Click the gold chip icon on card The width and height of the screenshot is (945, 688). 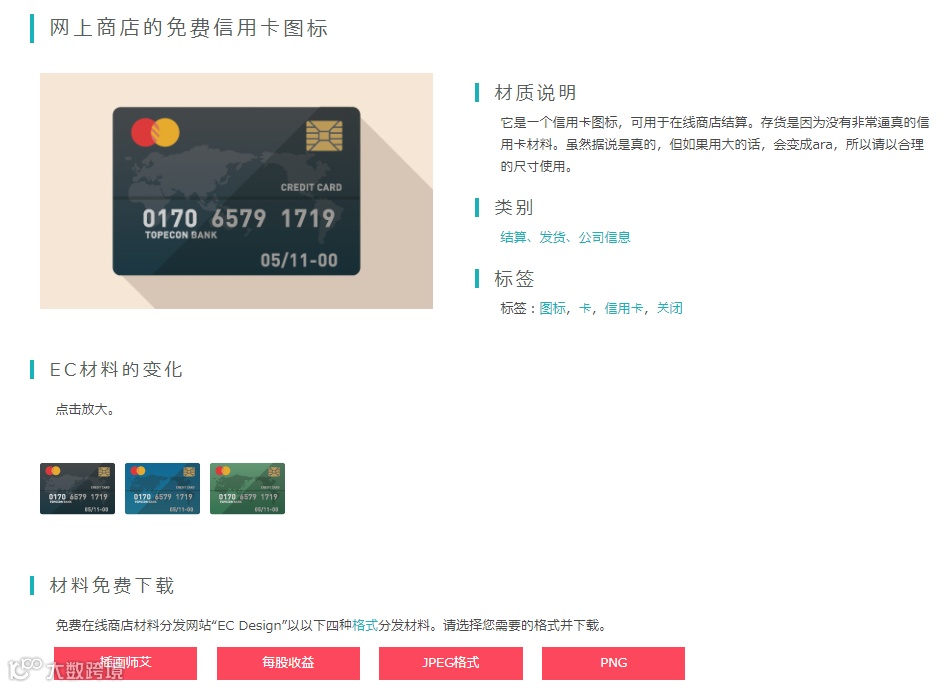[324, 136]
